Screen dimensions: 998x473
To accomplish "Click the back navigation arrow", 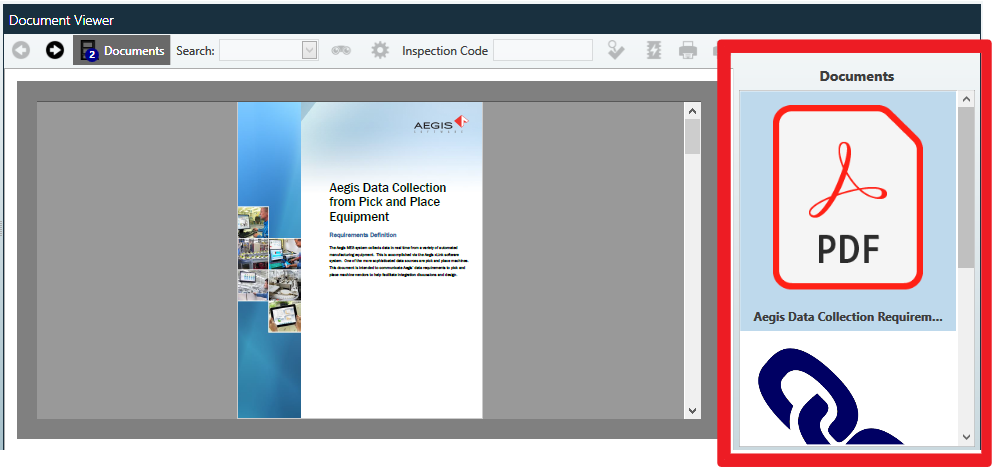I will 21,50.
